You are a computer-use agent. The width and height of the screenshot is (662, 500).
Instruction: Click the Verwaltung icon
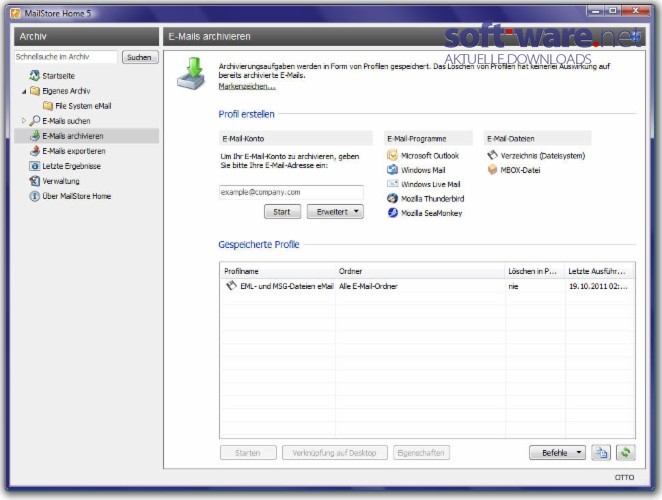[x=35, y=181]
